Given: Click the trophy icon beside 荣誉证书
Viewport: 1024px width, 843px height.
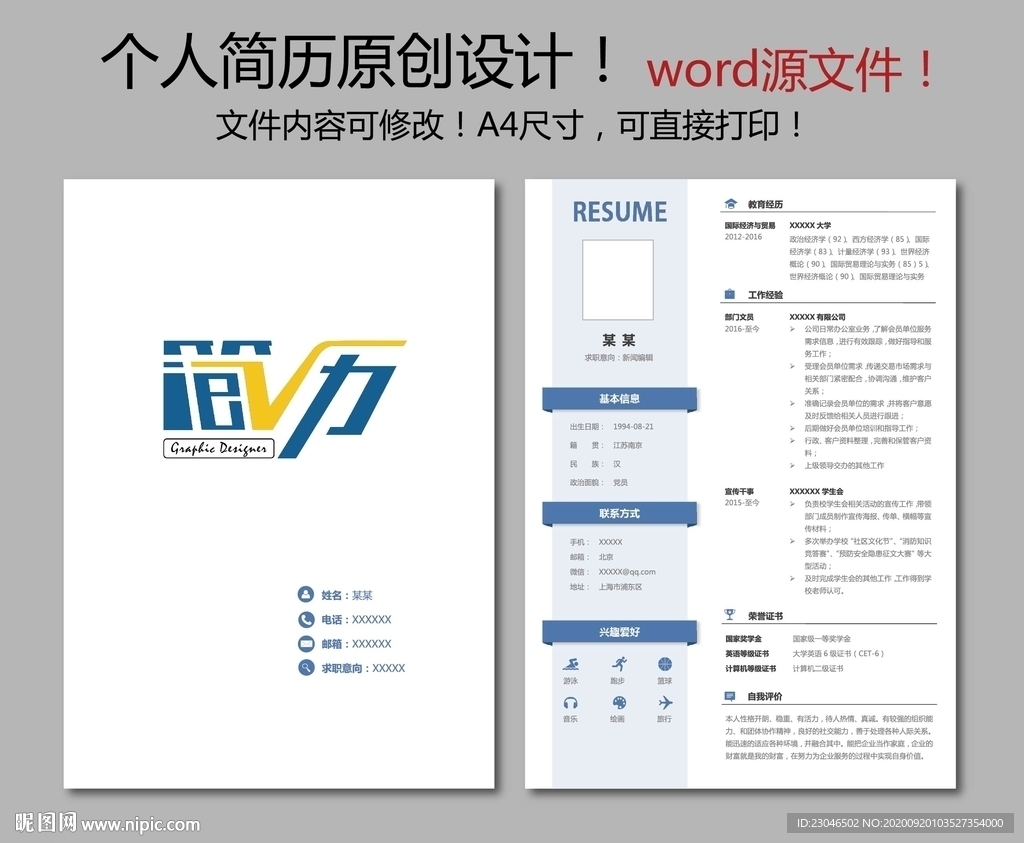Looking at the screenshot, I should (x=730, y=615).
